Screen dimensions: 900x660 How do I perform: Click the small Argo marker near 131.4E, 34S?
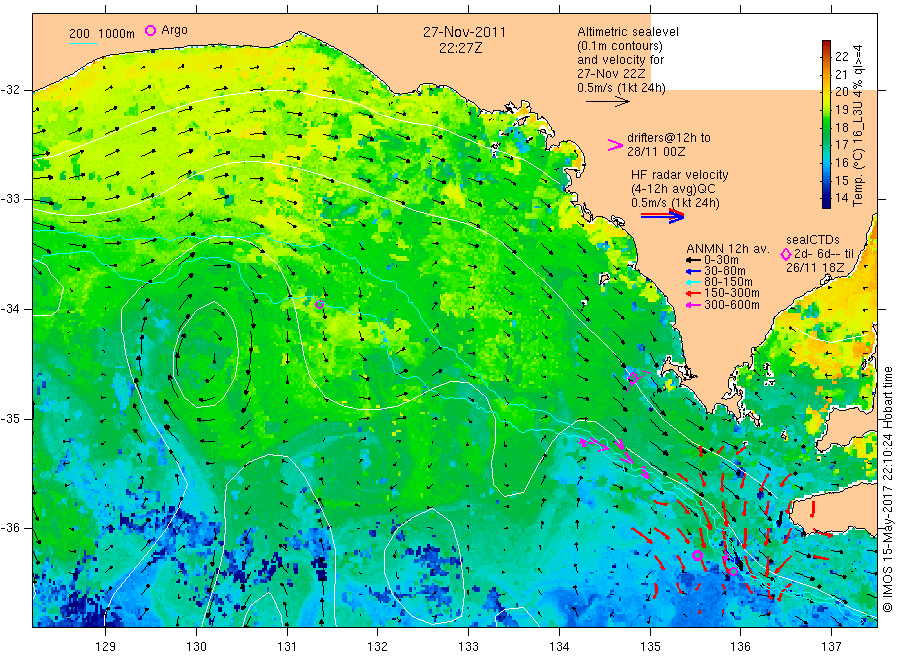coord(320,305)
